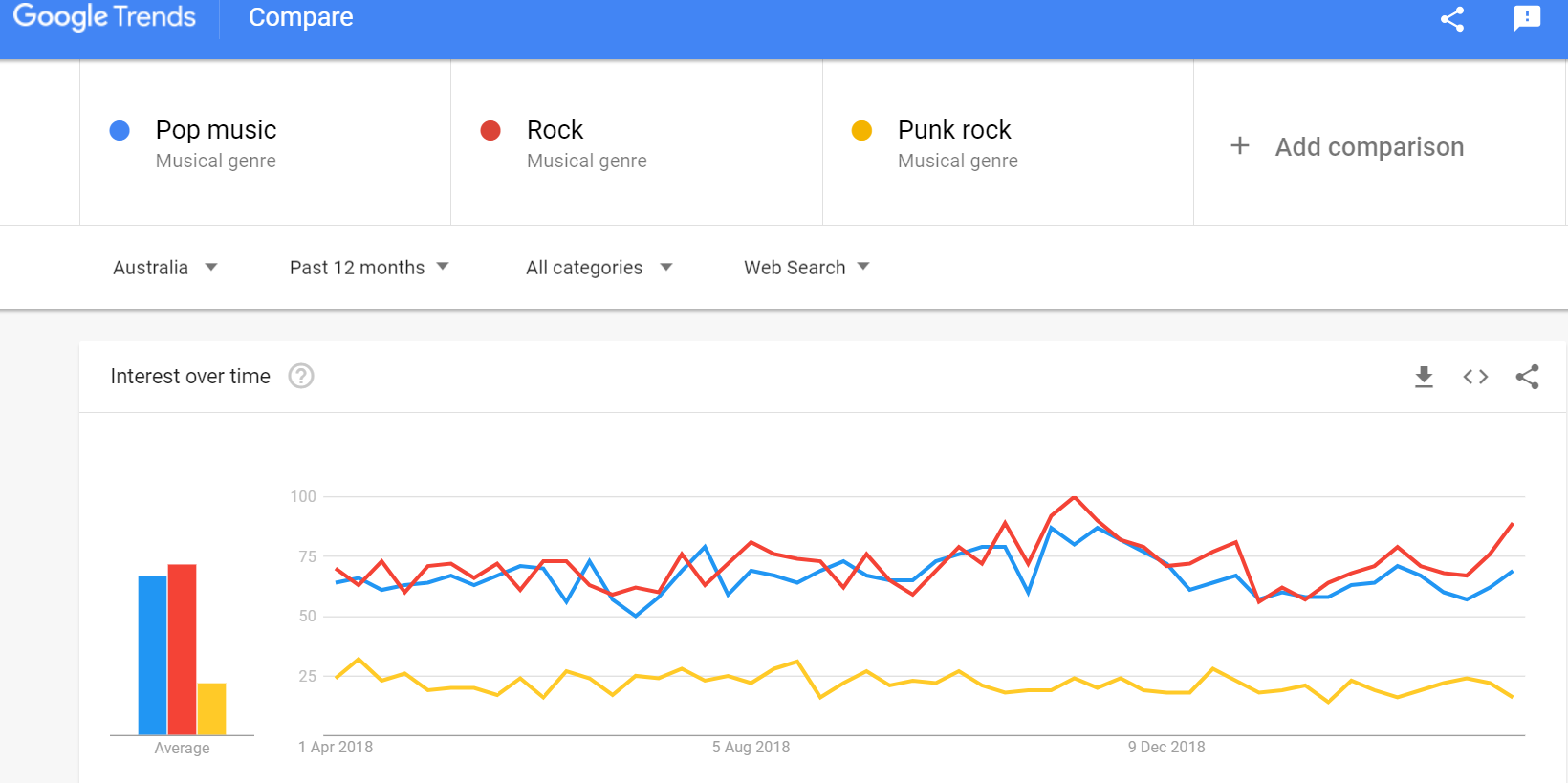Open the Interest over time help icon
The width and height of the screenshot is (1568, 783).
pyautogui.click(x=301, y=377)
